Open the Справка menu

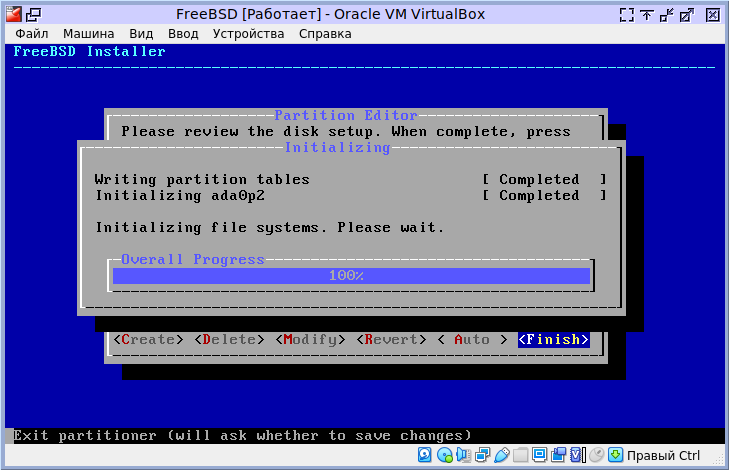click(x=325, y=34)
